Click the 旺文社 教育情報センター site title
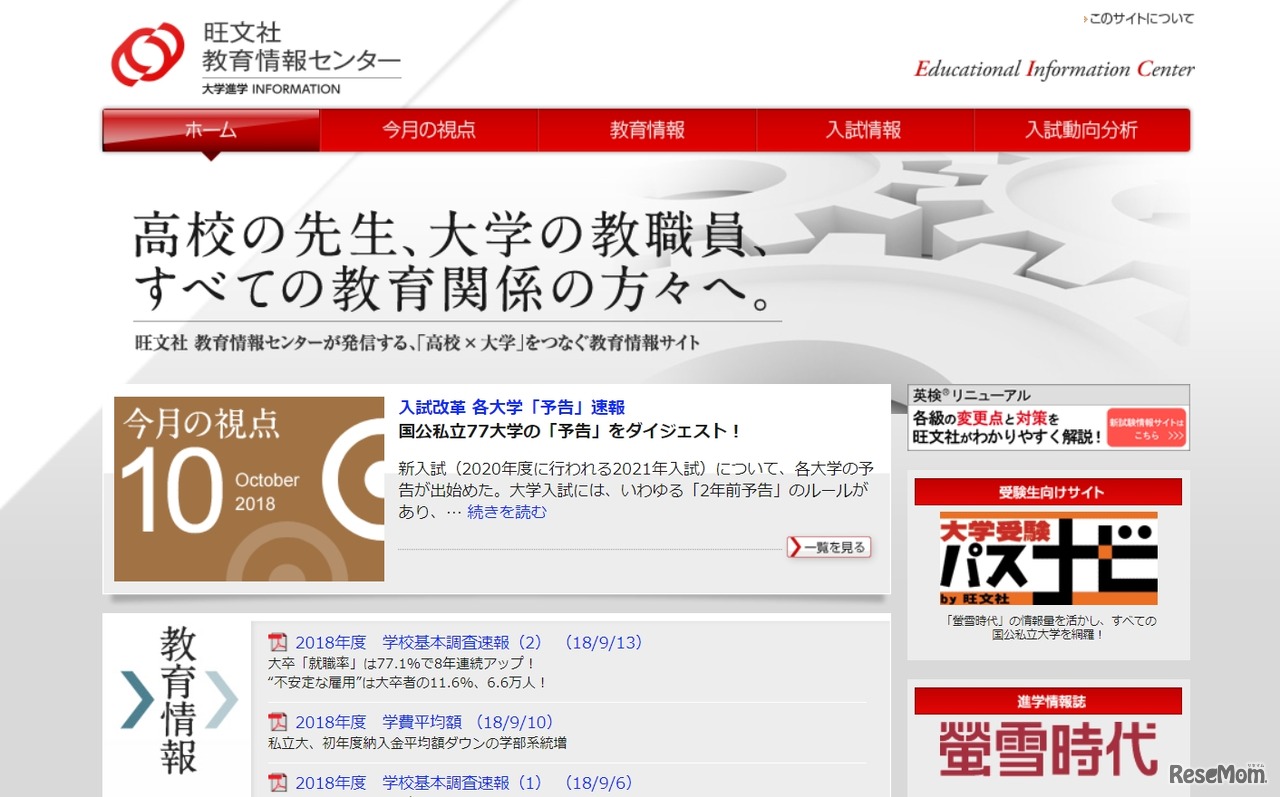The image size is (1280, 797). pyautogui.click(x=301, y=46)
